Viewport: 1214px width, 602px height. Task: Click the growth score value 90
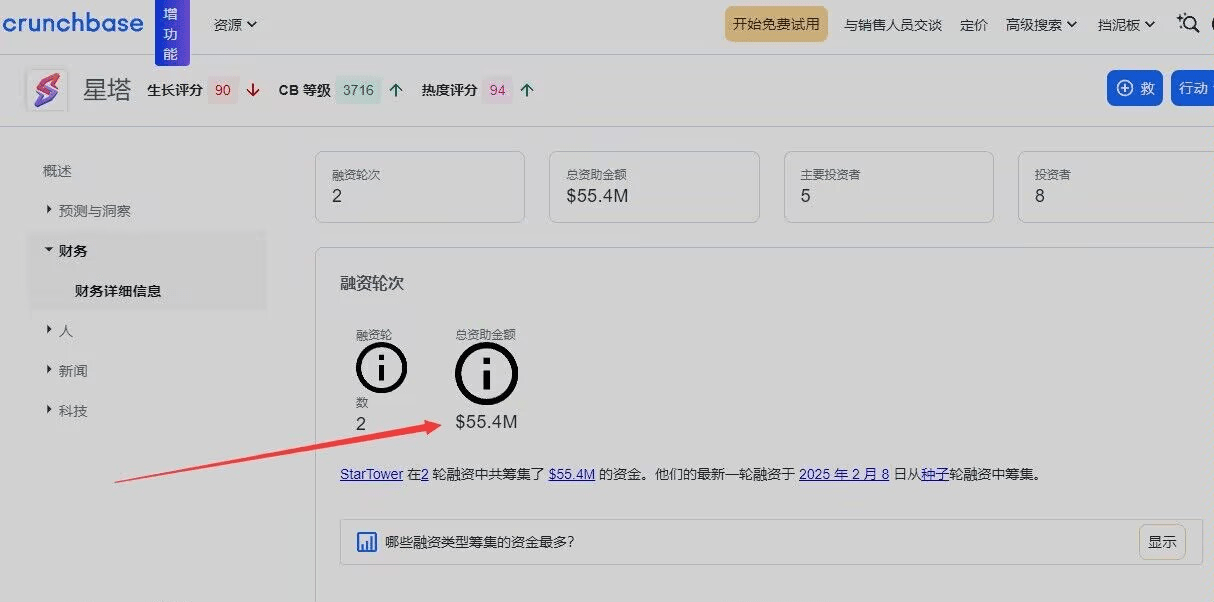(x=223, y=90)
